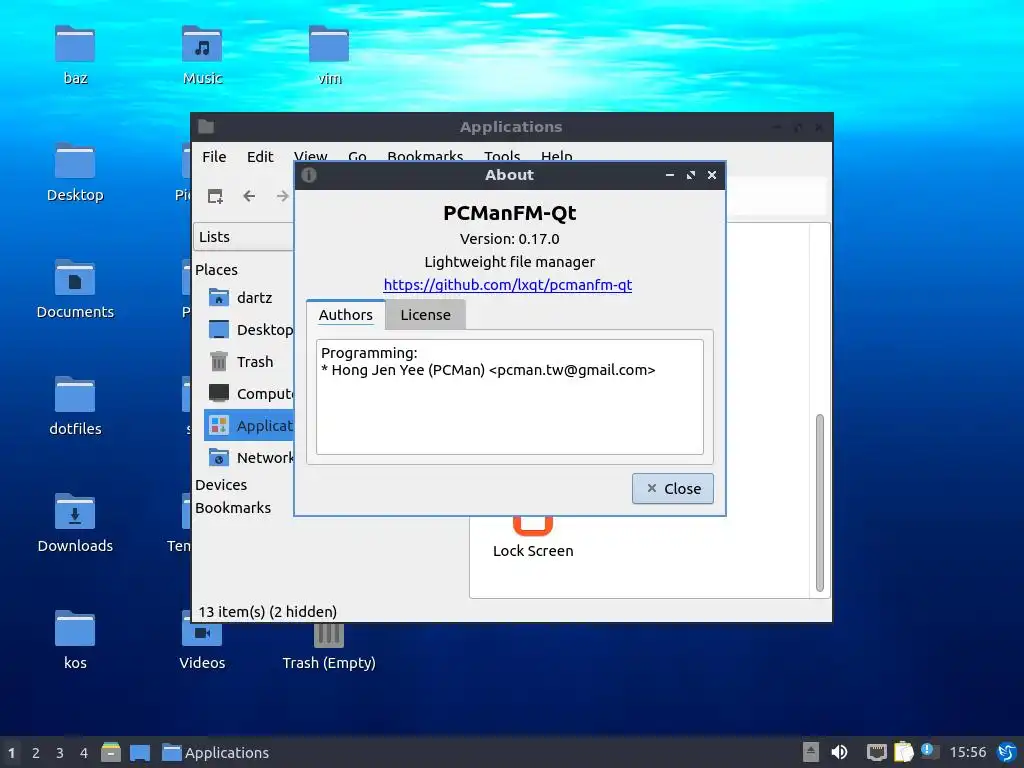
Task: Click the file manager quick launch icon
Action: coord(111,752)
